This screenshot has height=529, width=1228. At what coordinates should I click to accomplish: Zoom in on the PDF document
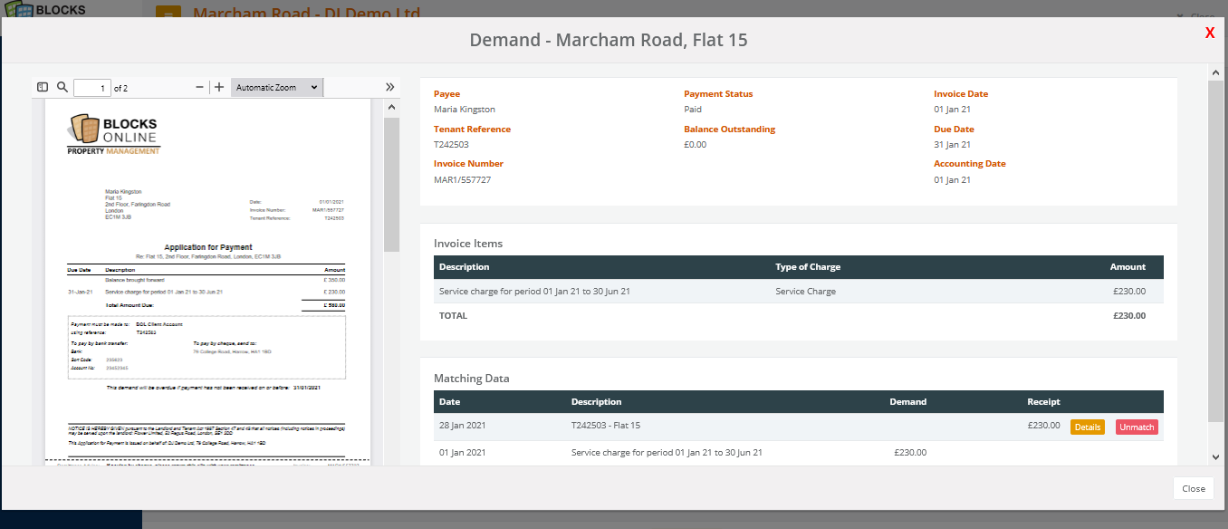click(x=219, y=88)
